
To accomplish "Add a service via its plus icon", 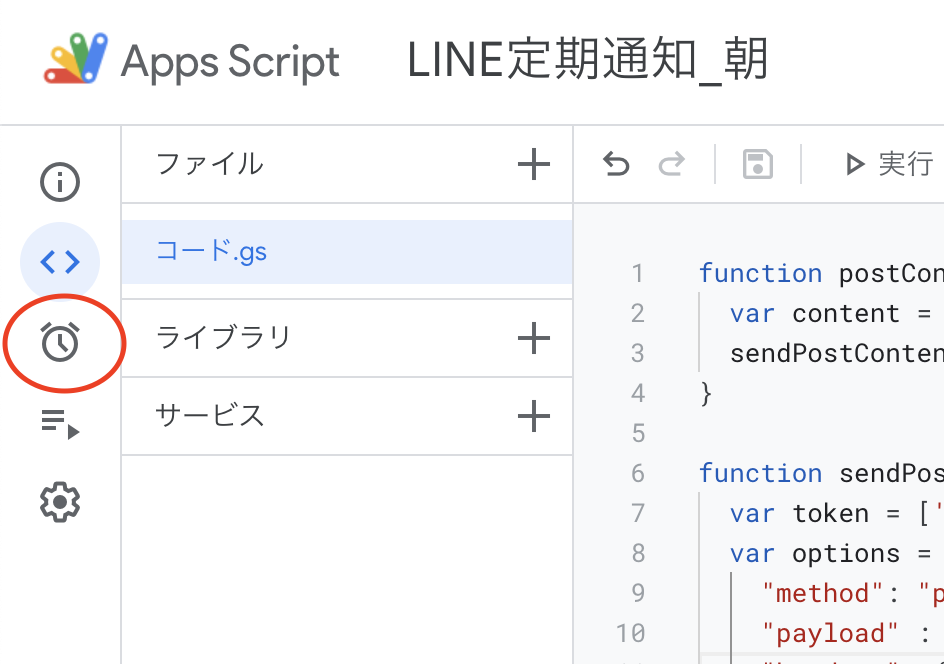I will click(x=533, y=416).
